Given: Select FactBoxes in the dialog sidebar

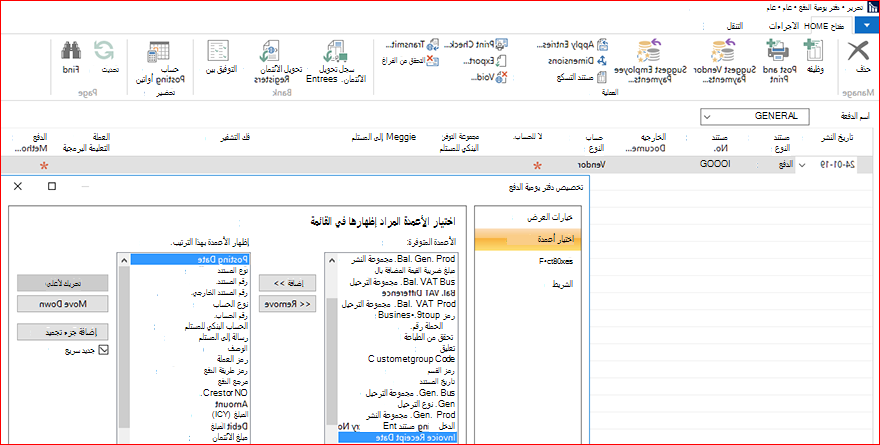Looking at the screenshot, I should click(x=528, y=262).
